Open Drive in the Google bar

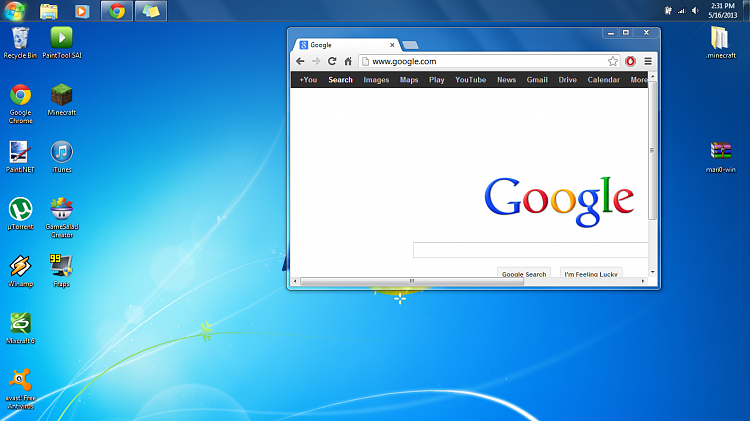coord(567,80)
